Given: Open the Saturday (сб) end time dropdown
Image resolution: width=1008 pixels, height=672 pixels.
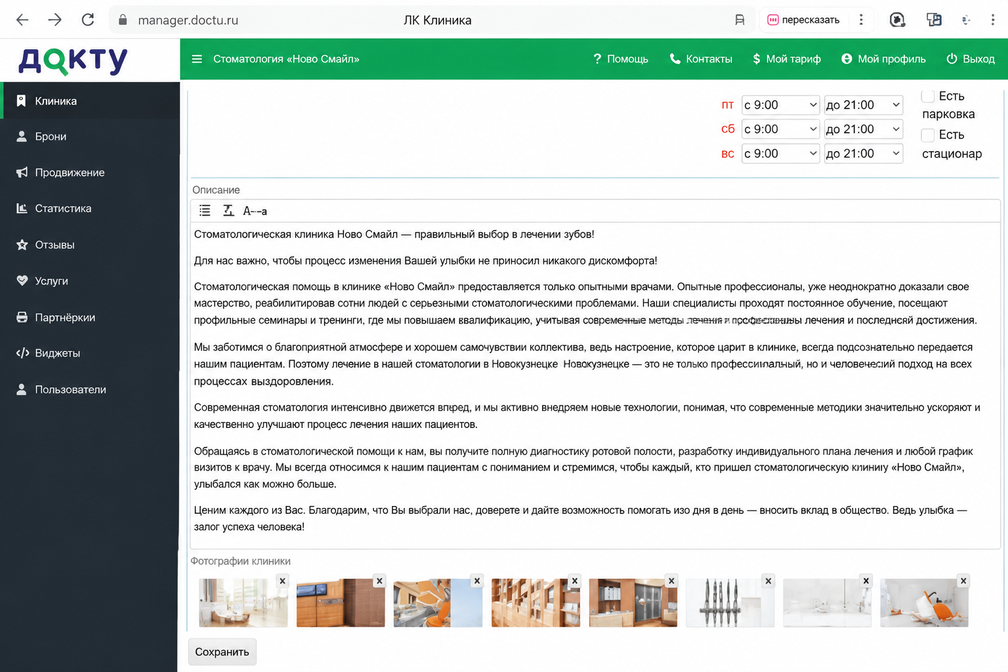Looking at the screenshot, I should (x=863, y=129).
